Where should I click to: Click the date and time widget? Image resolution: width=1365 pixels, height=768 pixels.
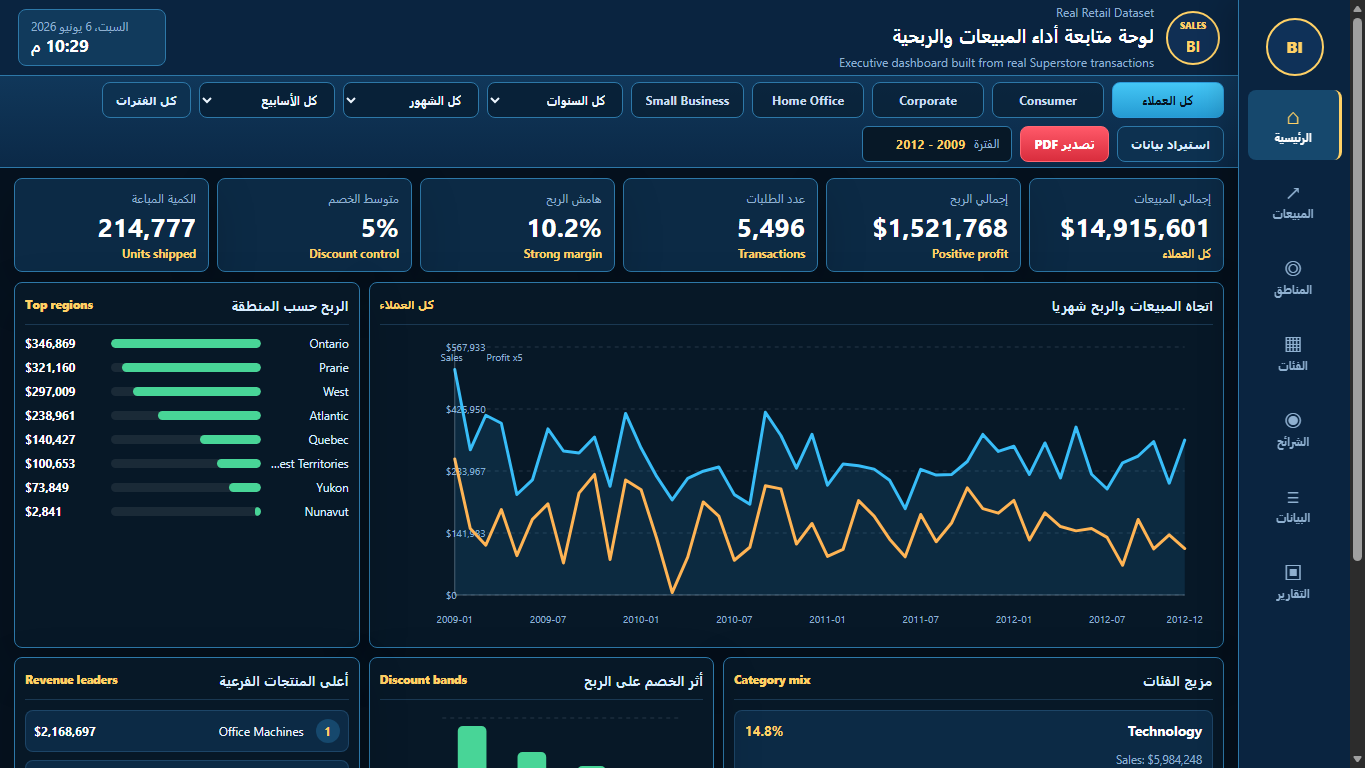tap(91, 37)
